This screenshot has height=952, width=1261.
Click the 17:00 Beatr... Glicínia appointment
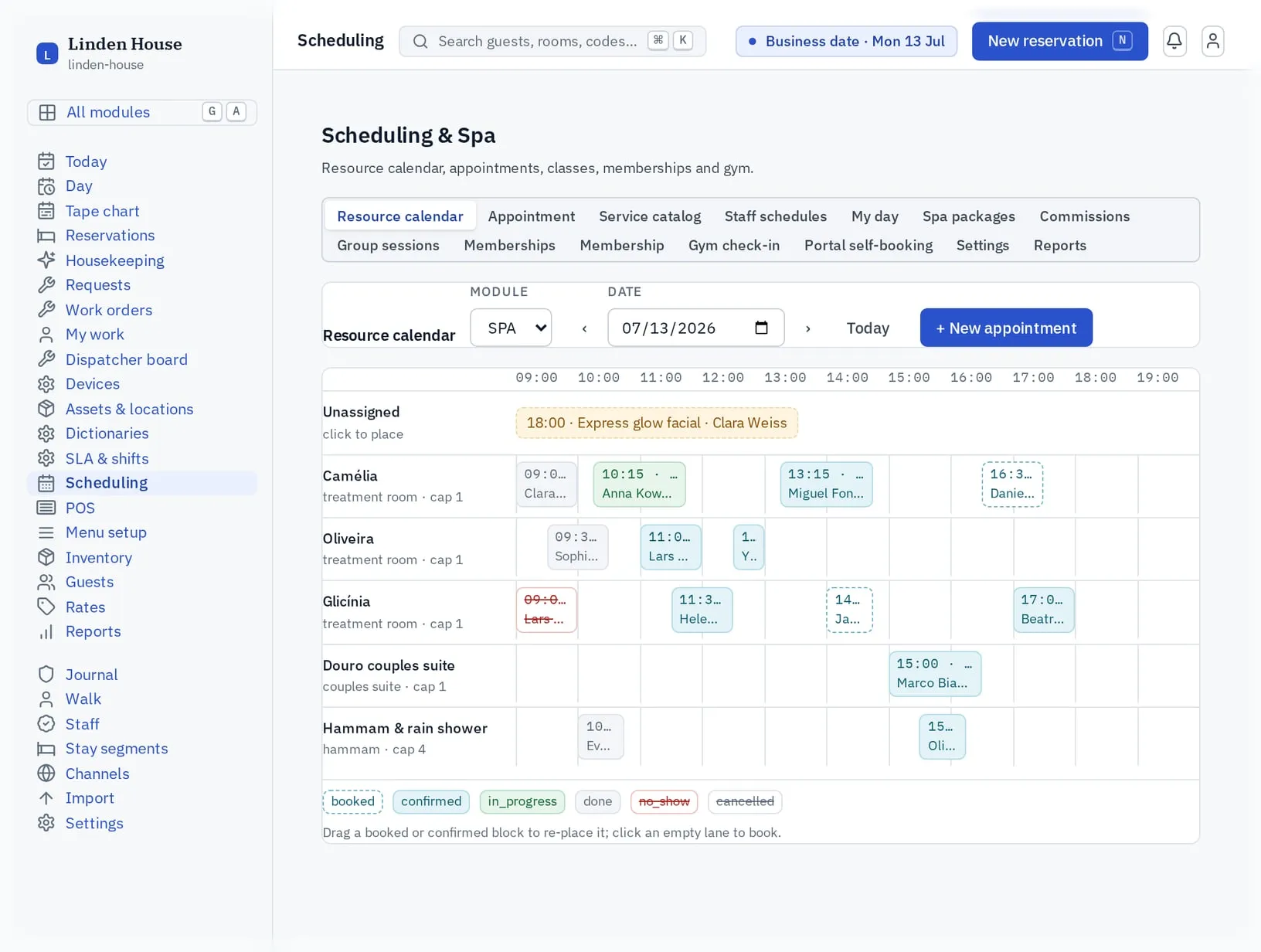(x=1043, y=610)
